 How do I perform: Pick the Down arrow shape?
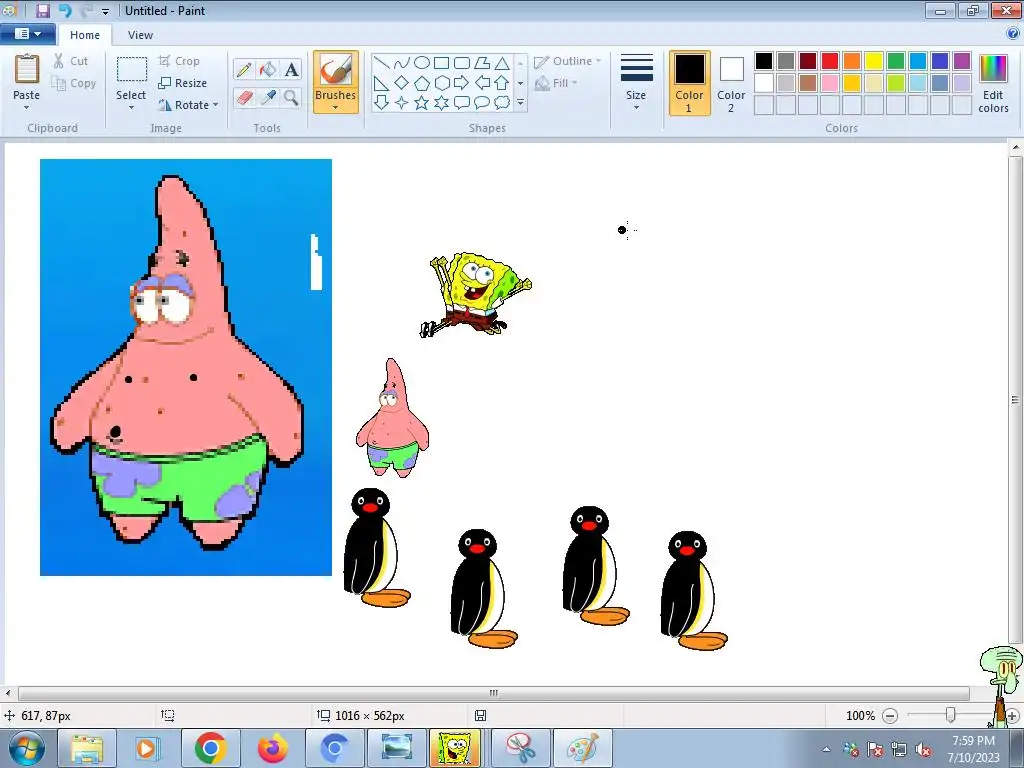click(382, 103)
